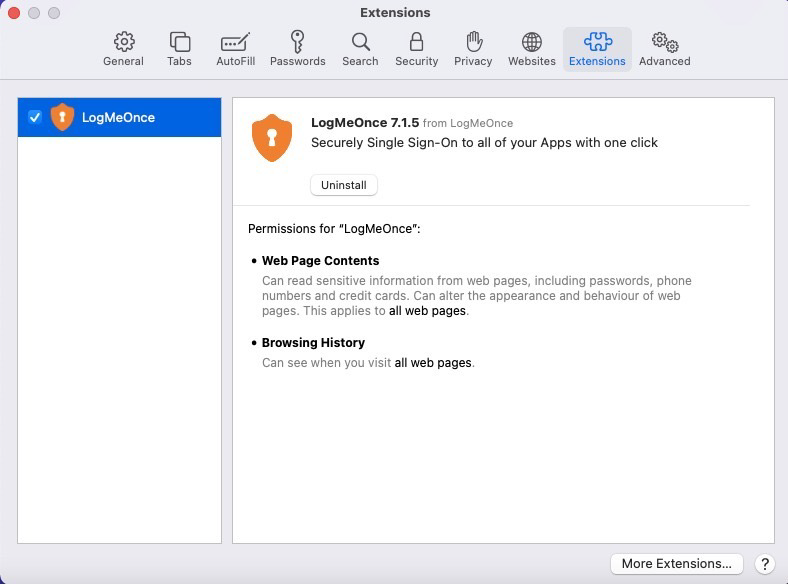788x584 pixels.
Task: Open Advanced gears preferences
Action: click(664, 49)
